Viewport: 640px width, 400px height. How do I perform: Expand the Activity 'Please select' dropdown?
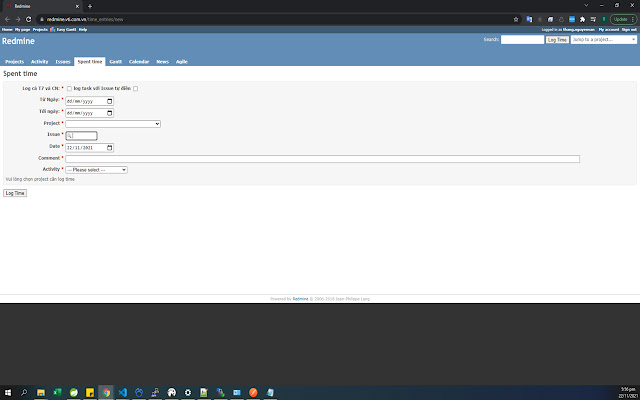[96, 170]
